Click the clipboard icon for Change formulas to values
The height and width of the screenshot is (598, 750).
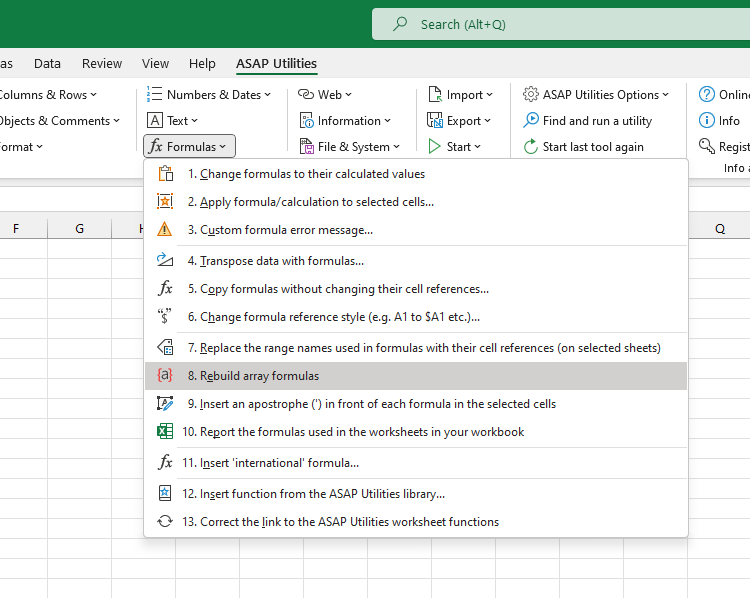click(x=165, y=174)
